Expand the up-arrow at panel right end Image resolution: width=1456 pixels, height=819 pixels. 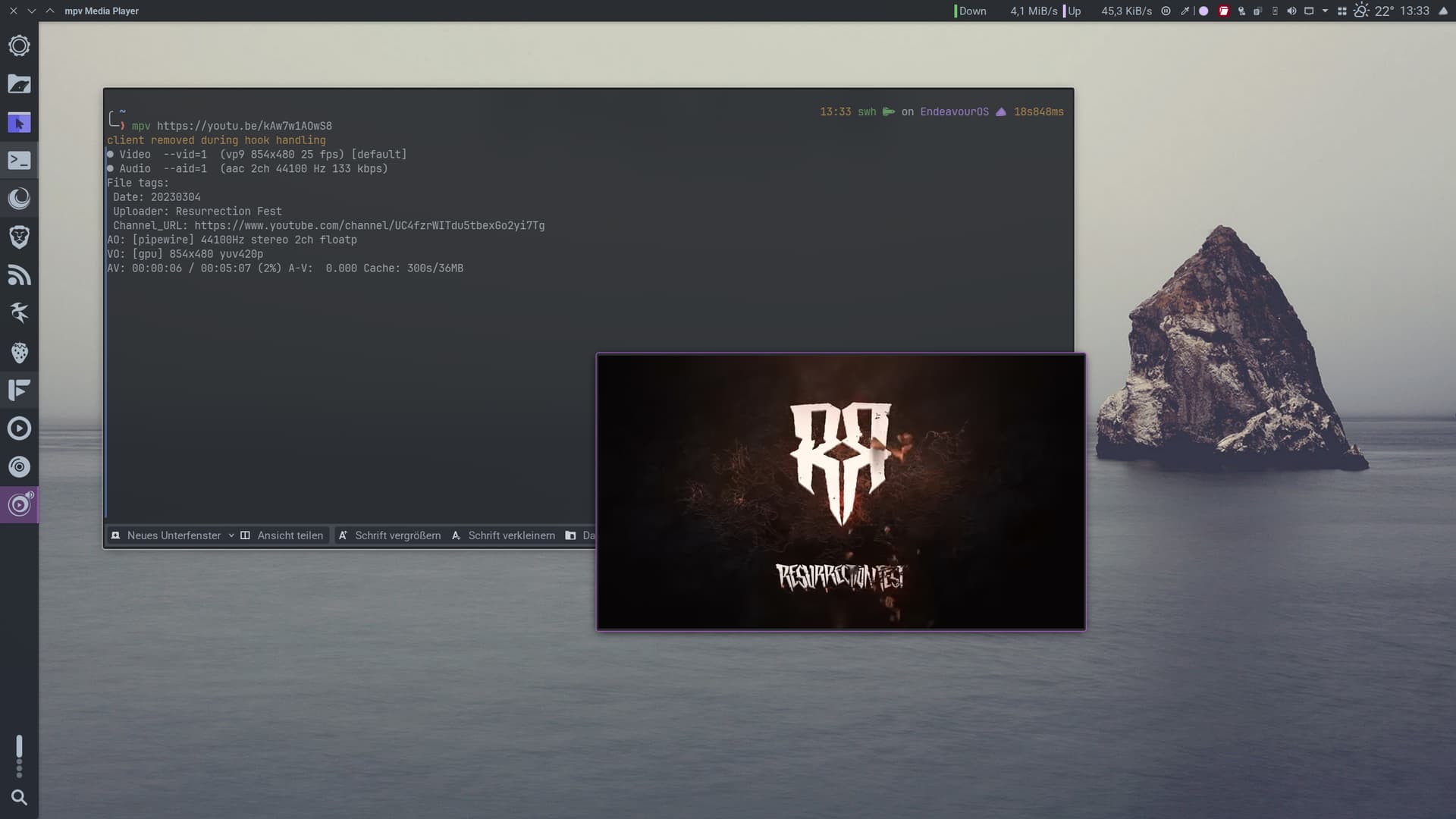coord(1443,11)
